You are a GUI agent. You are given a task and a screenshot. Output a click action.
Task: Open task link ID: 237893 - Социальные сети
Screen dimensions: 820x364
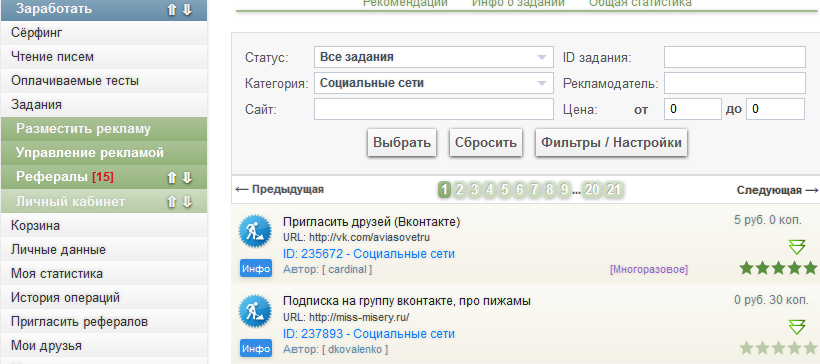(369, 334)
